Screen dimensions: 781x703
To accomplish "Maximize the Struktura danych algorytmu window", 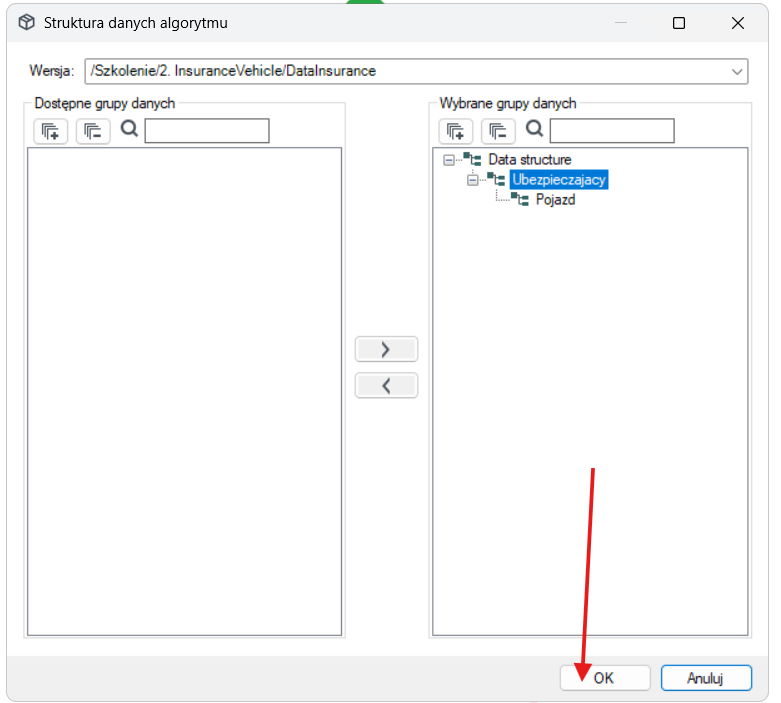I will (x=678, y=23).
